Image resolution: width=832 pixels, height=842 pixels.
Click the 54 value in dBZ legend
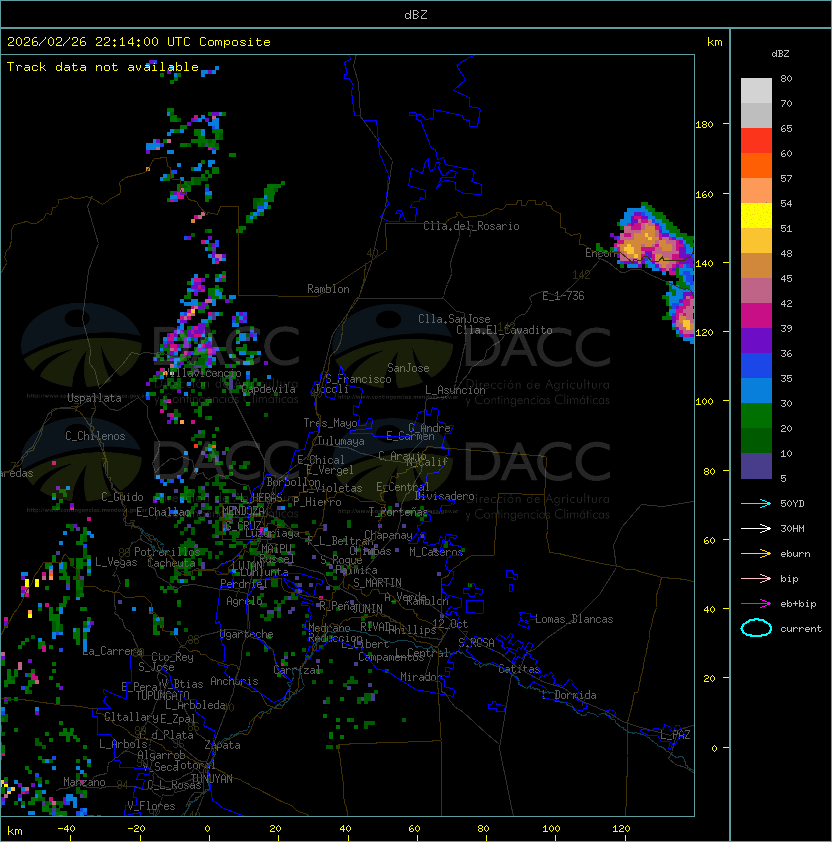pyautogui.click(x=786, y=204)
